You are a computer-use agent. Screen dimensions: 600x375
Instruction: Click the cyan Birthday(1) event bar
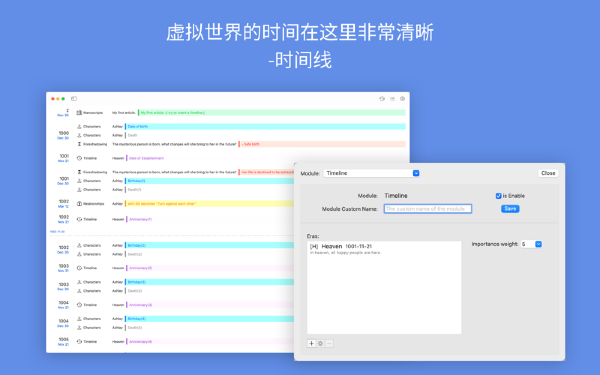[209, 181]
